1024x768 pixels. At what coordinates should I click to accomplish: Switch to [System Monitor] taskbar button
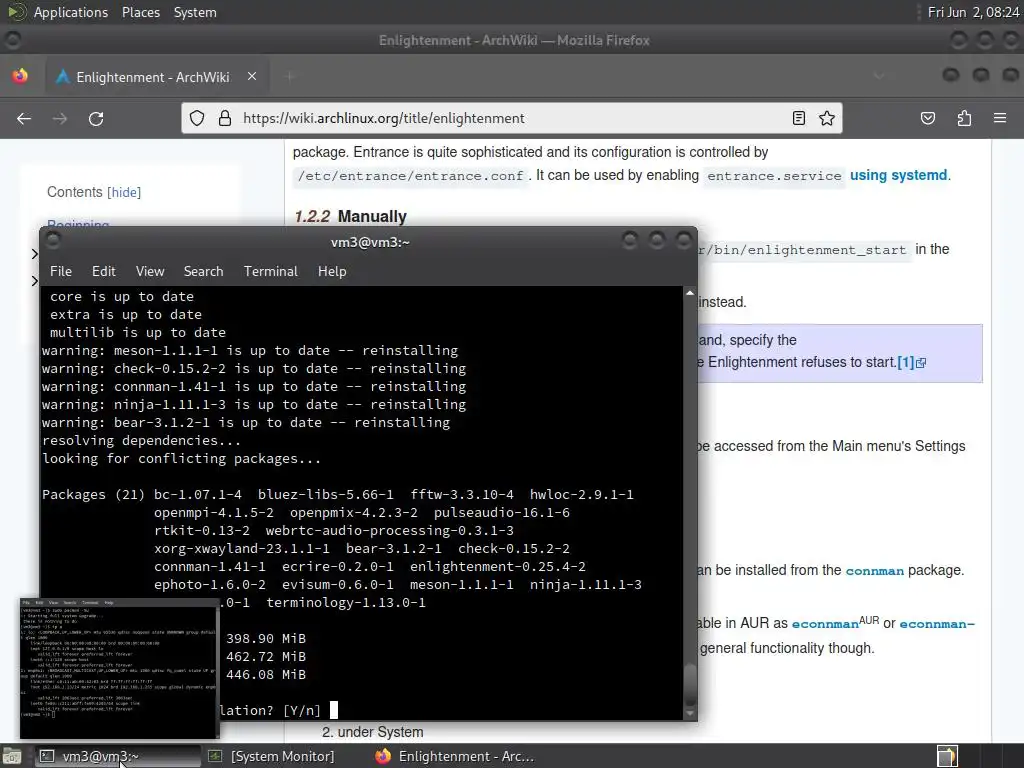pos(271,756)
